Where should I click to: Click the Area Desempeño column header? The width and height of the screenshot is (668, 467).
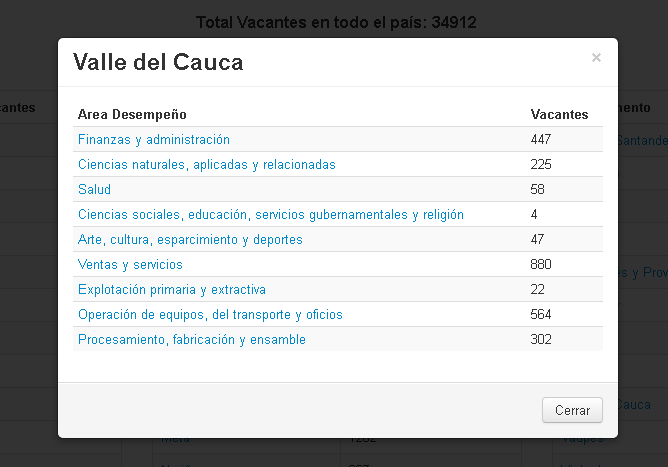[x=132, y=115]
